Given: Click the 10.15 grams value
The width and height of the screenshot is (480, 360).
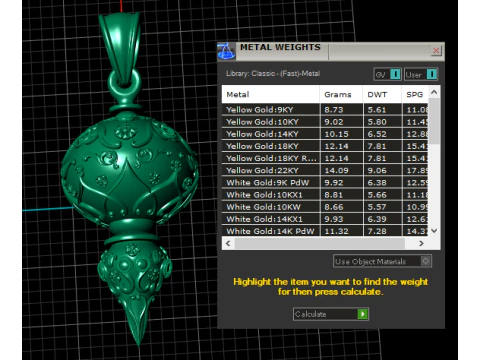Looking at the screenshot, I should 336,134.
